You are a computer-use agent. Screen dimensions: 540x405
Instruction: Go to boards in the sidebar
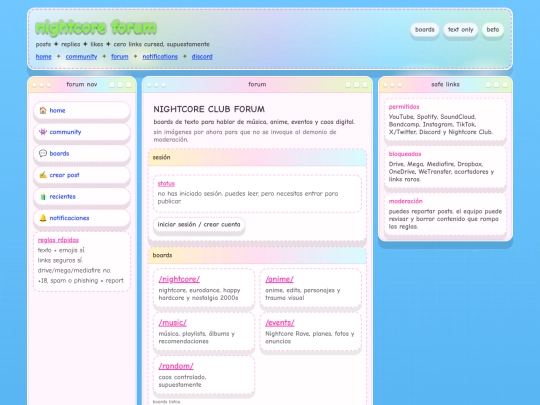click(82, 154)
